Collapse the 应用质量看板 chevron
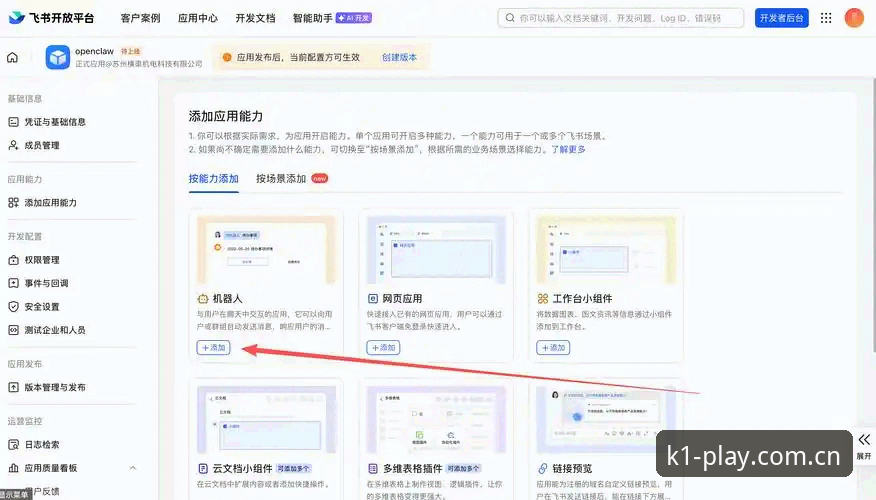This screenshot has height=500, width=876. tap(132, 468)
